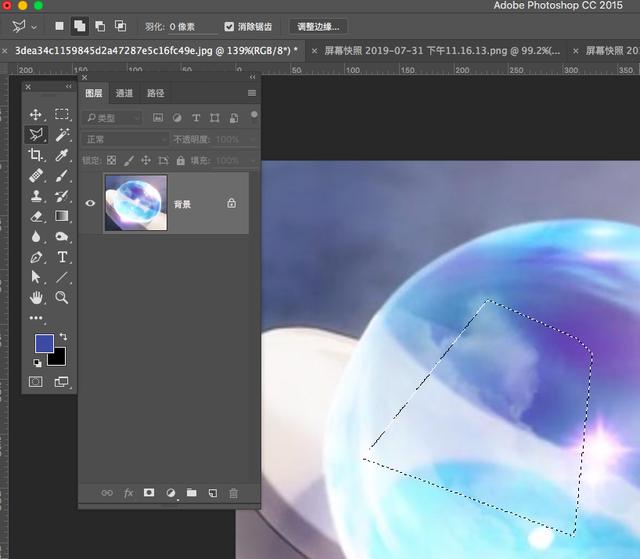640x559 pixels.
Task: Switch to the 路径 Paths tab
Action: [156, 93]
